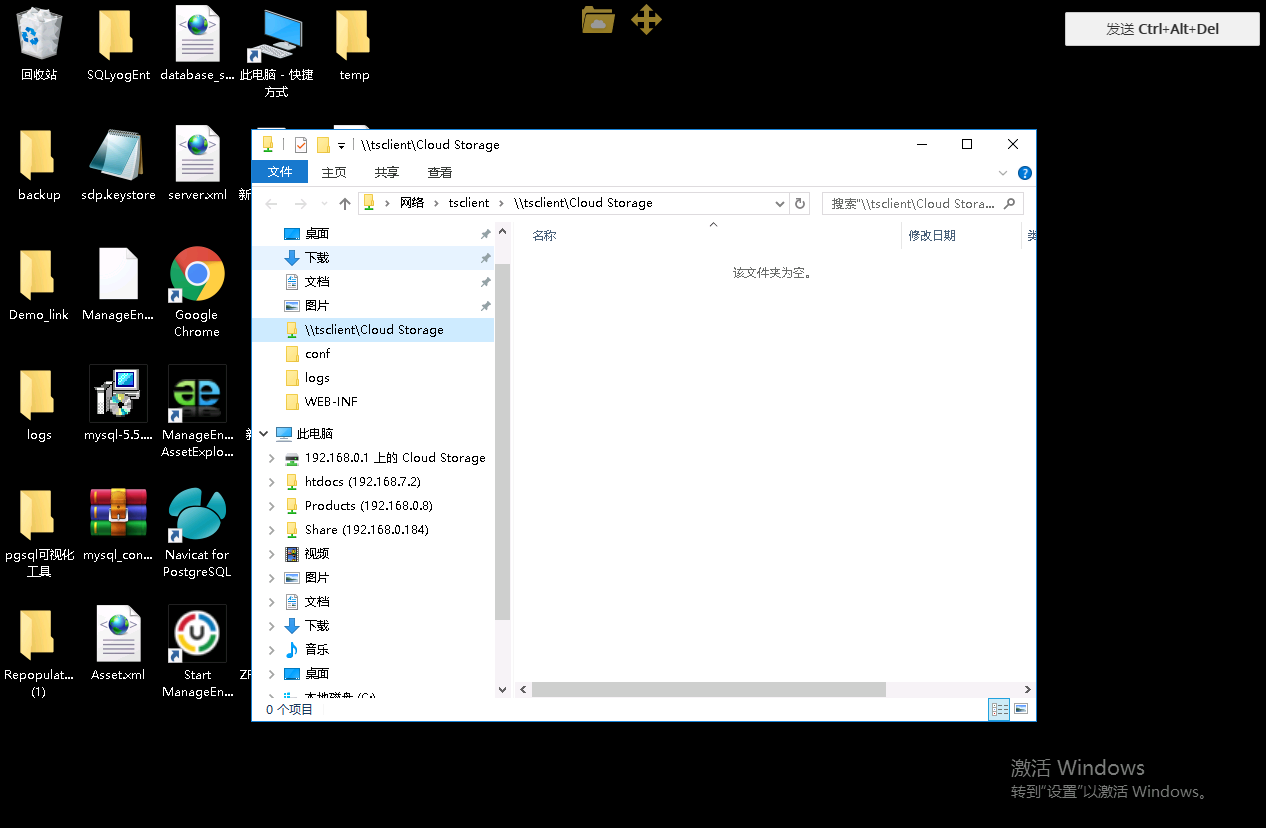Switch to details view layout
This screenshot has width=1266, height=828.
point(999,709)
